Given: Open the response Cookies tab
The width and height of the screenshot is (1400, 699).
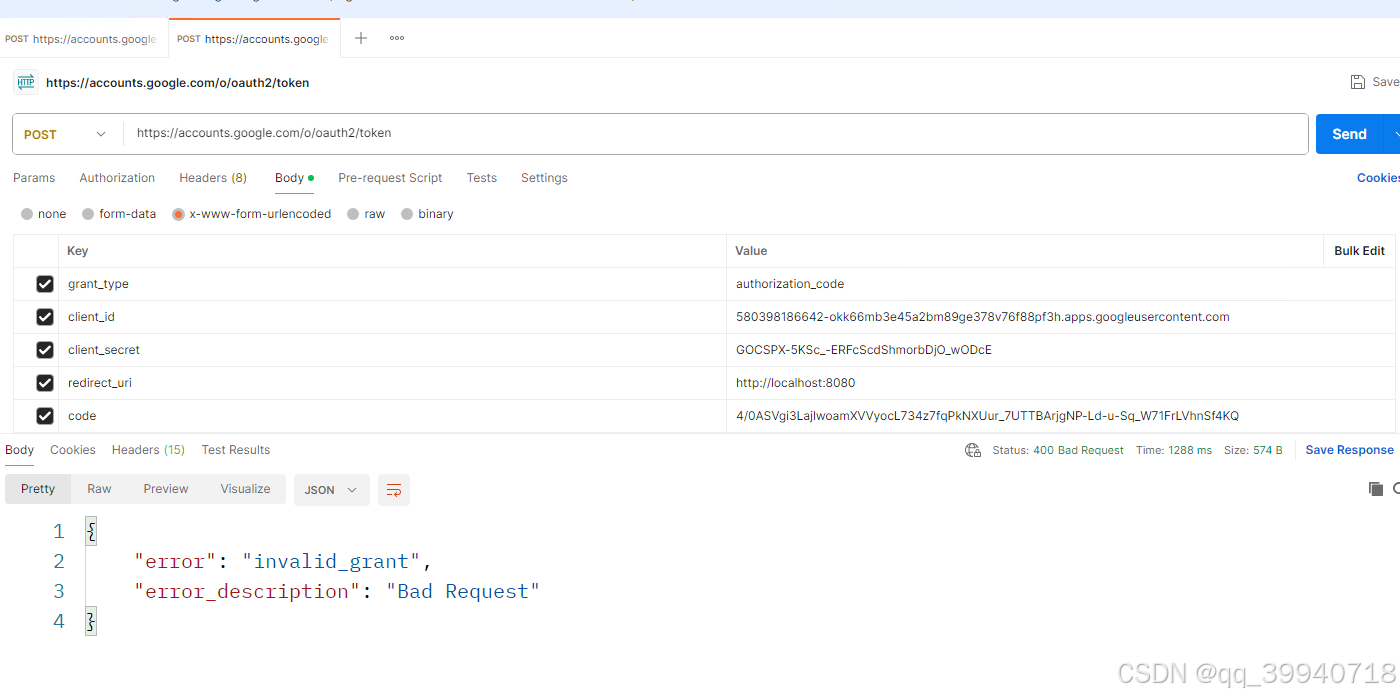Looking at the screenshot, I should click(x=73, y=450).
